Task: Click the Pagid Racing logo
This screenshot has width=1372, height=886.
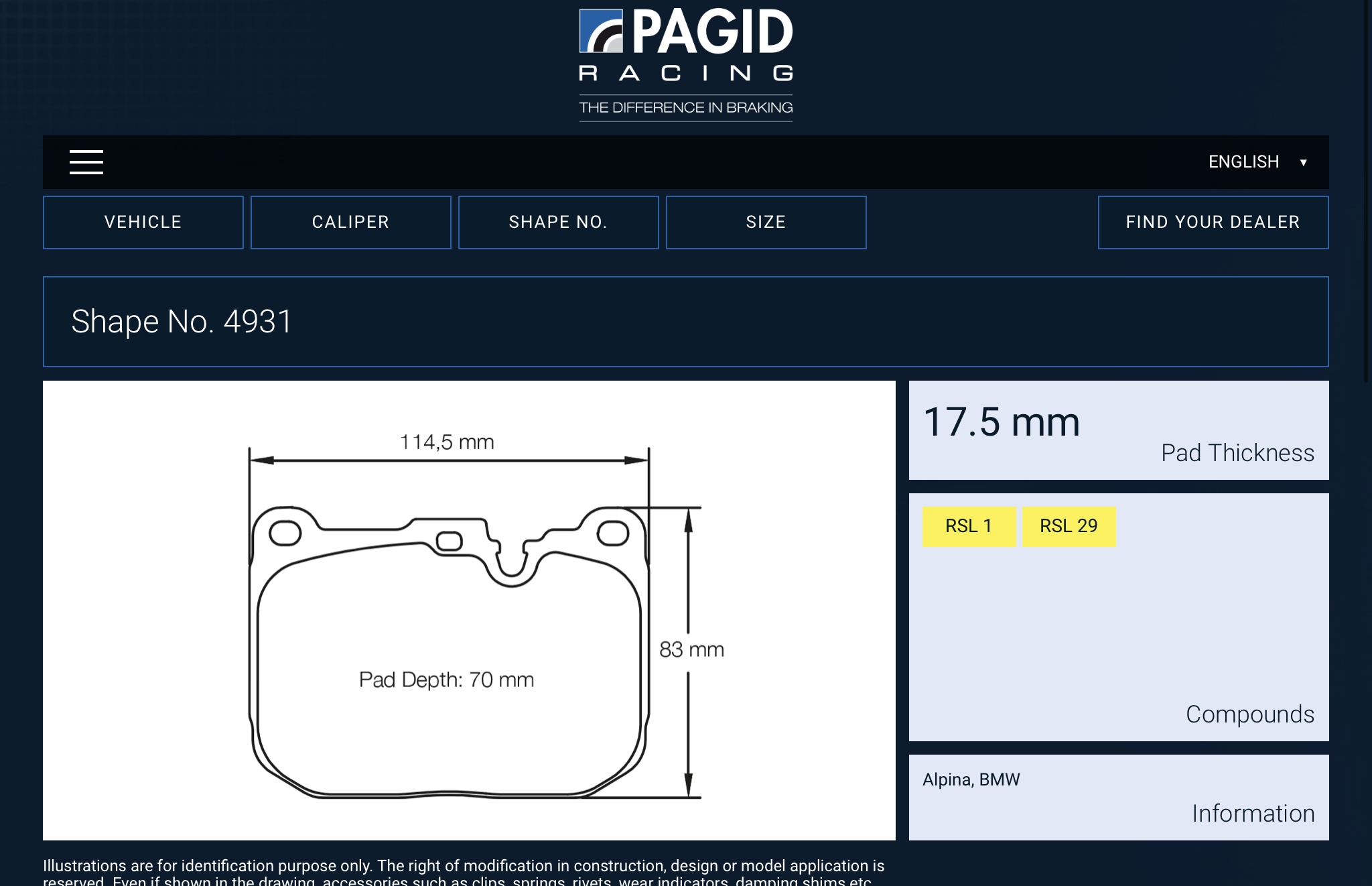Action: click(686, 65)
